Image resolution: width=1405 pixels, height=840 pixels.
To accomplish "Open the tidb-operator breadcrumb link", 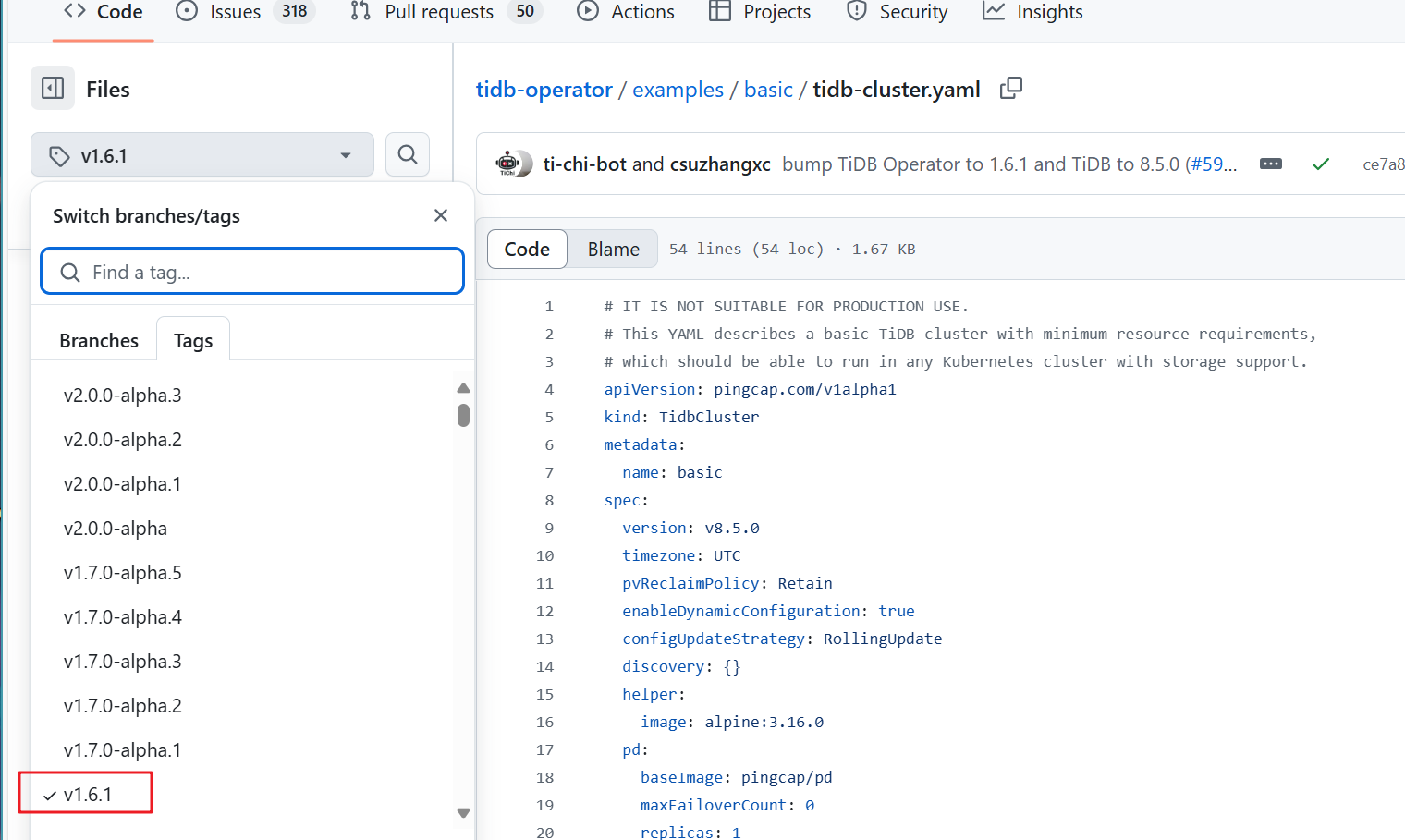I will point(544,90).
